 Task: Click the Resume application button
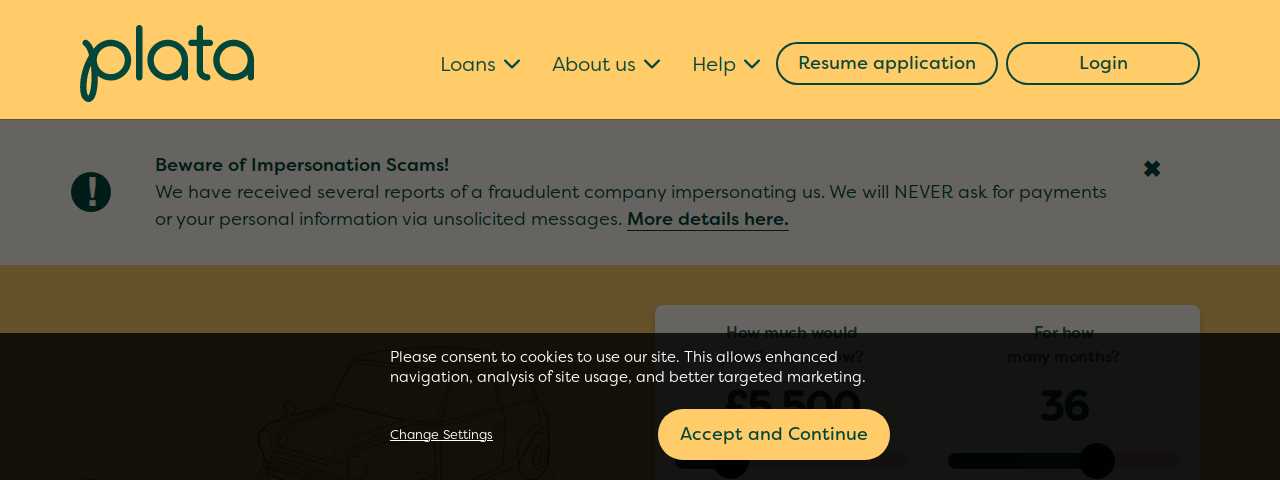(x=887, y=63)
